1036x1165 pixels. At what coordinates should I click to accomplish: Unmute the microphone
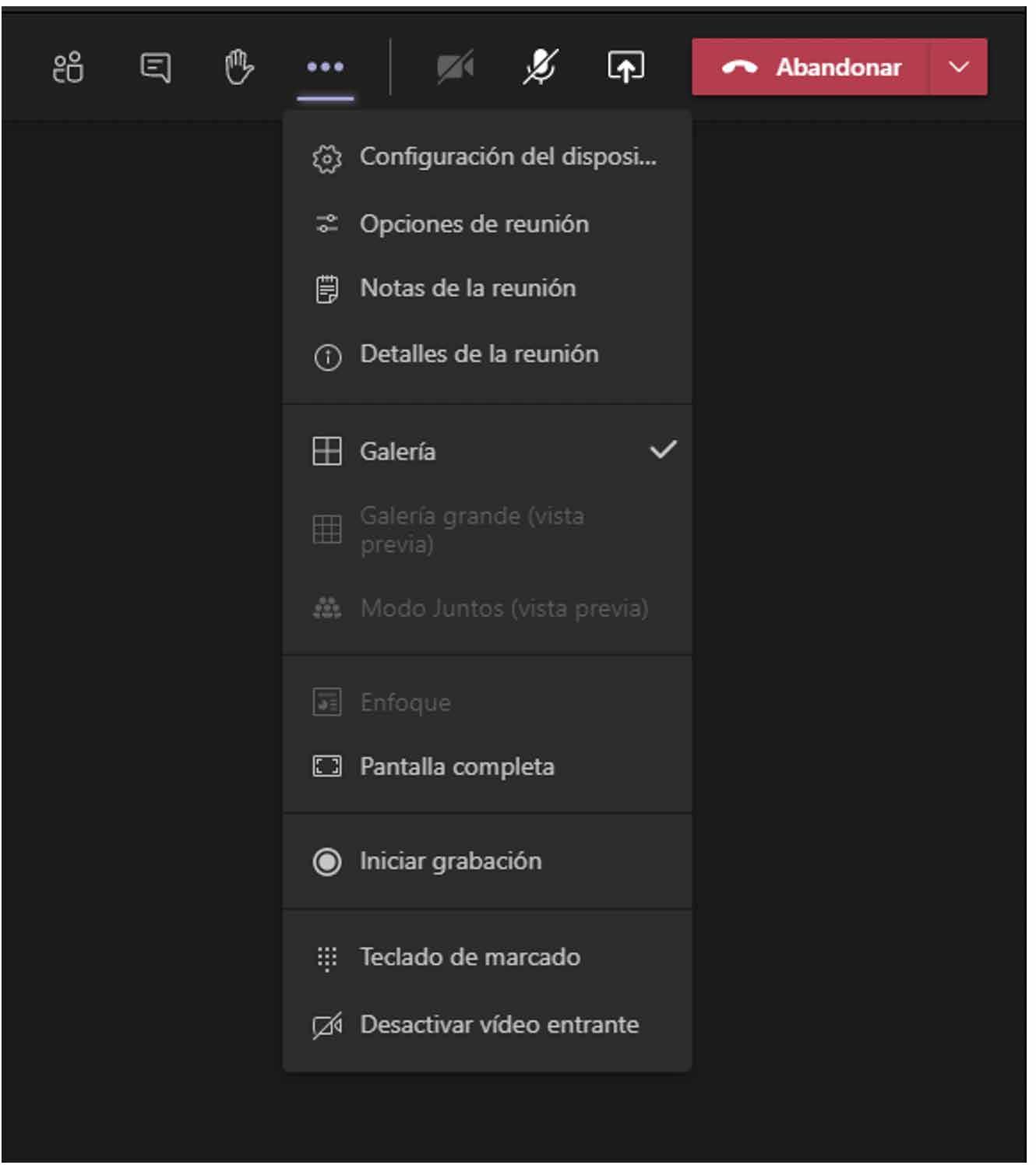click(x=541, y=67)
